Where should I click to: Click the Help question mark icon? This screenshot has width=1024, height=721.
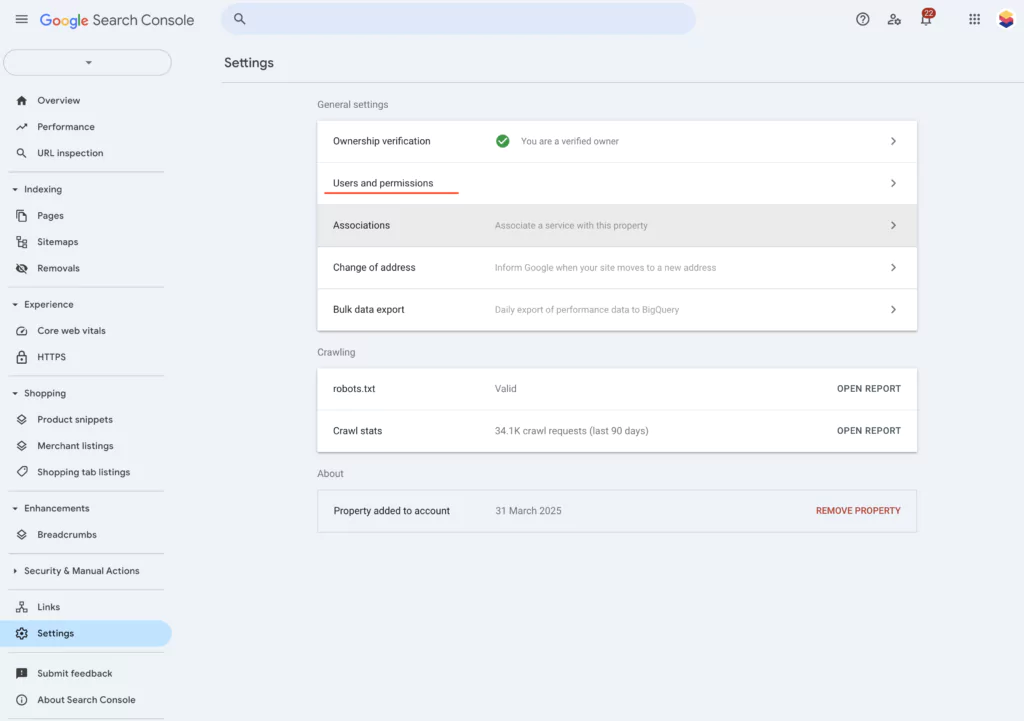tap(862, 19)
